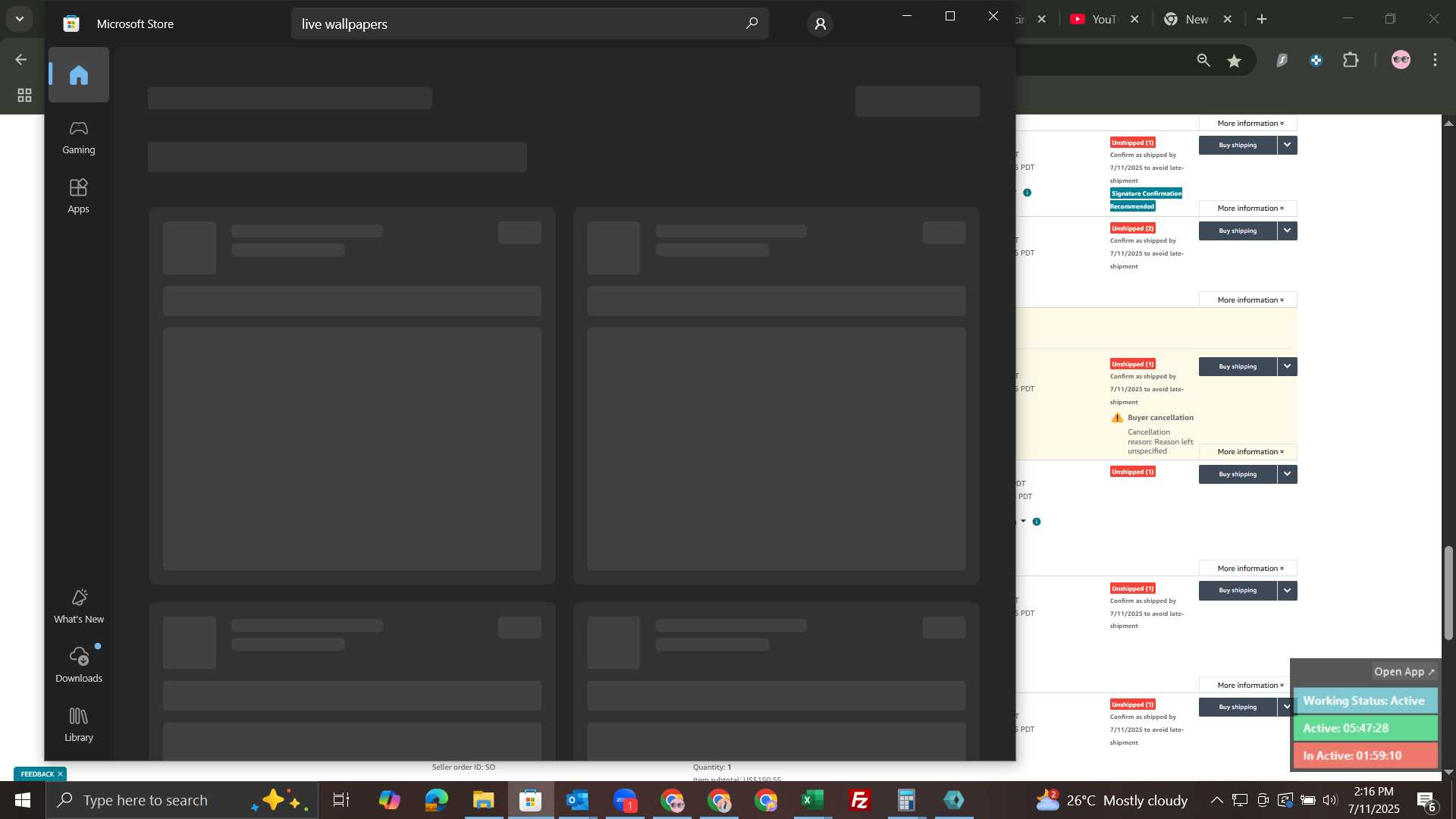Viewport: 1456px width, 819px height.
Task: Click Chrome's back arrow button
Action: pyautogui.click(x=21, y=59)
